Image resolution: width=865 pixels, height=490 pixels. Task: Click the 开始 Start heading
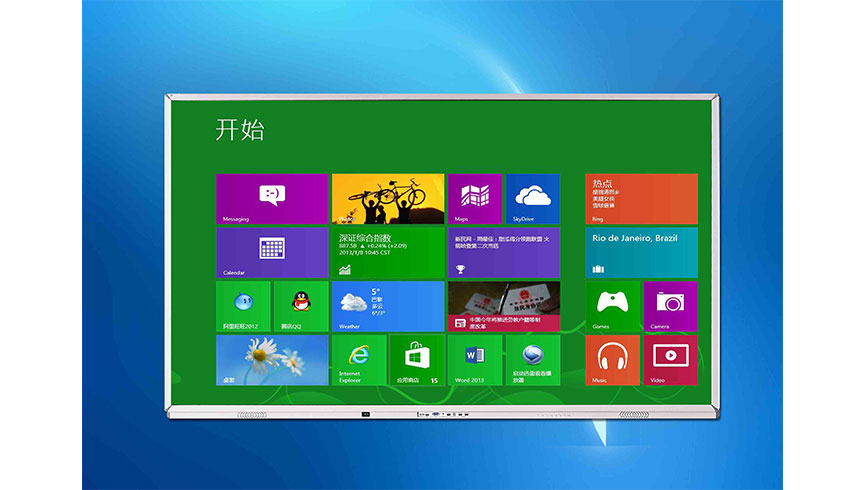(x=240, y=130)
